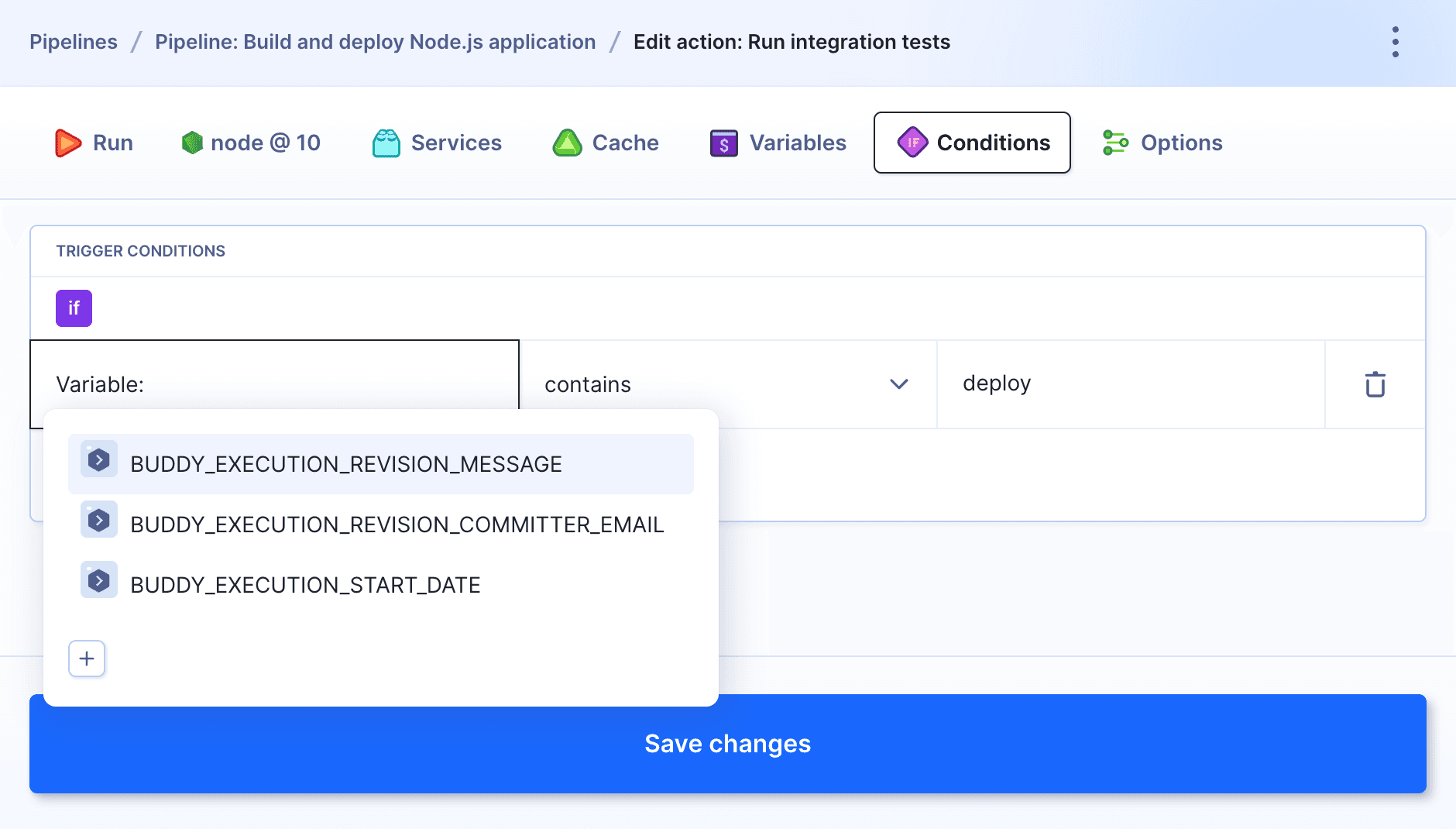Click the purple IF Conditions icon
The image size is (1456, 829).
914,143
